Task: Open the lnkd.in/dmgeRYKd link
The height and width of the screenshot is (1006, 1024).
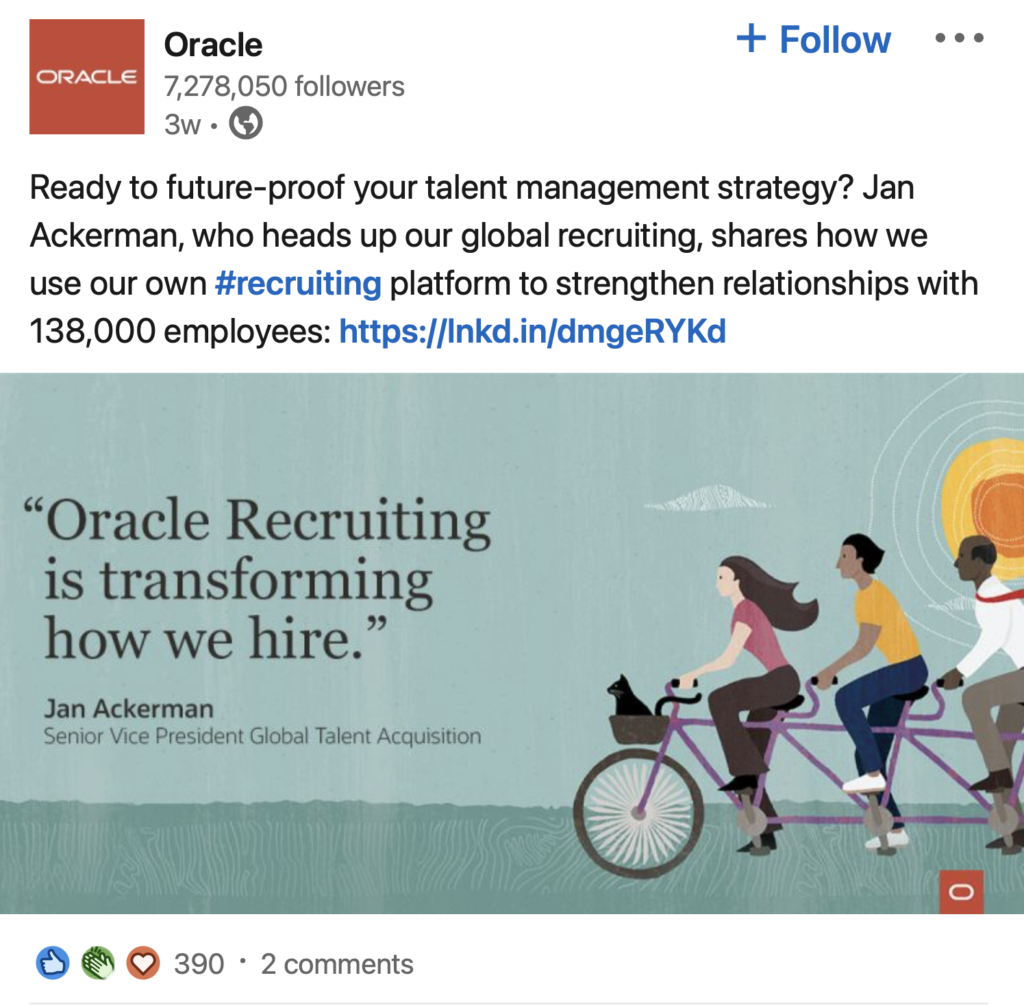Action: click(532, 331)
